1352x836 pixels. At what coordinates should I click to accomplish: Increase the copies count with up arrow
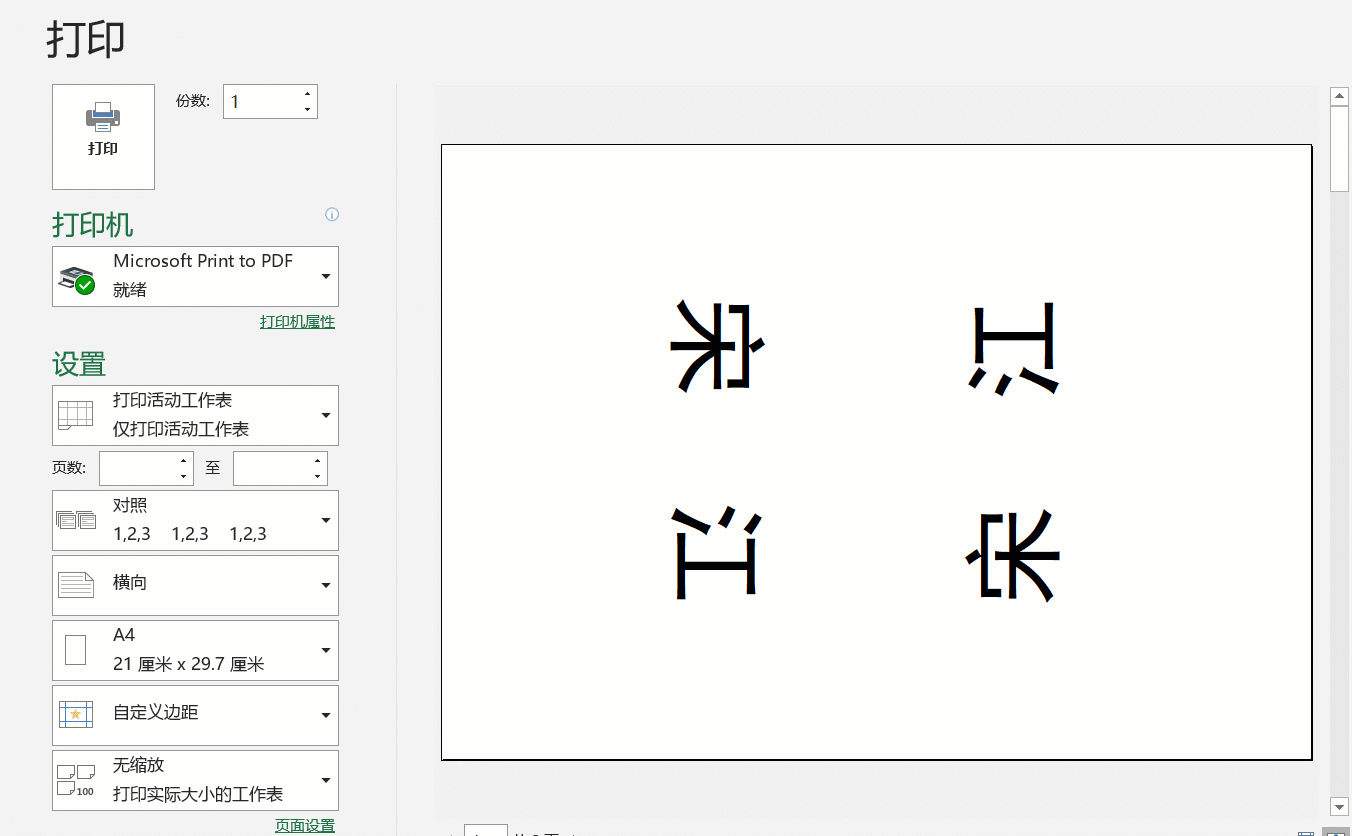(307, 94)
